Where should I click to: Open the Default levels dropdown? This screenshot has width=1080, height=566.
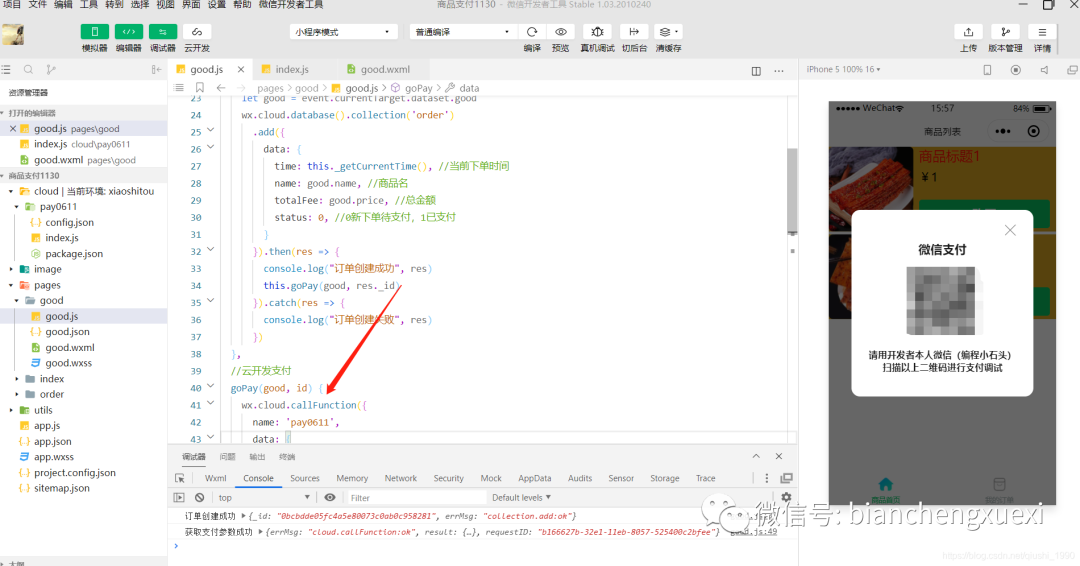pyautogui.click(x=521, y=497)
